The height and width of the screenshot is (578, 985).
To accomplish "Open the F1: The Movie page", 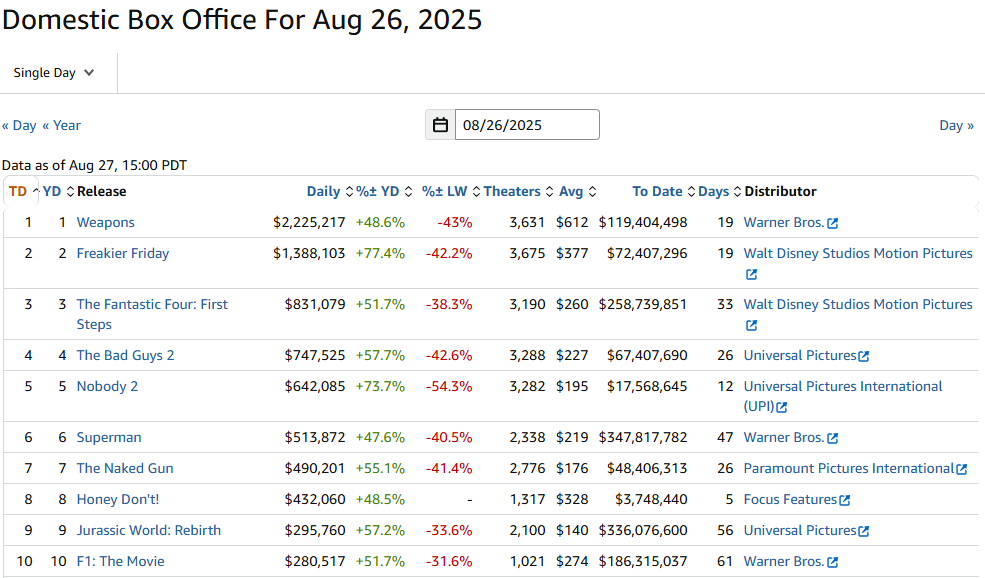I will click(121, 561).
